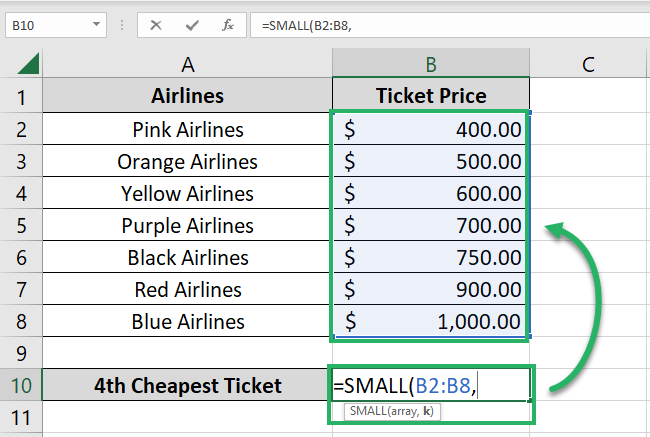Viewport: 650px width, 437px height.
Task: Select row 1 header
Action: point(21,97)
